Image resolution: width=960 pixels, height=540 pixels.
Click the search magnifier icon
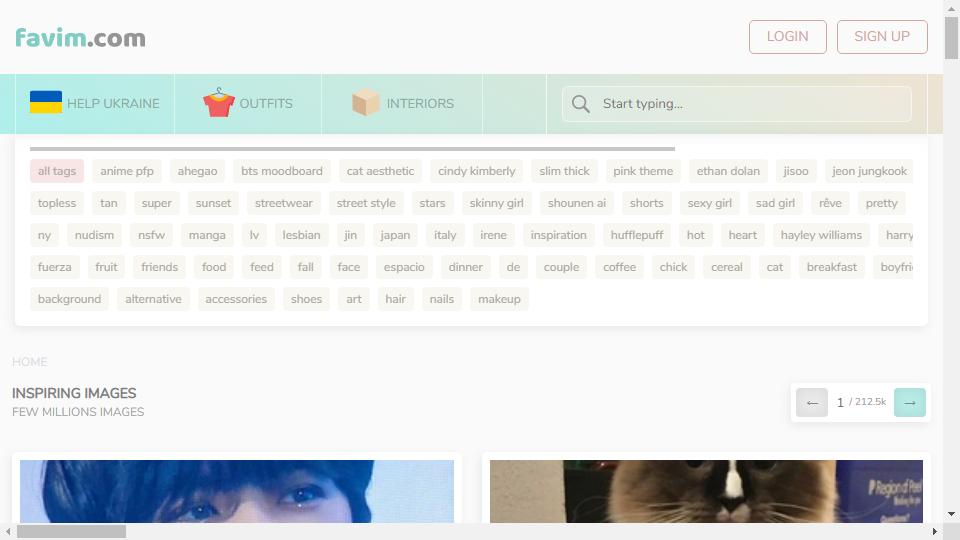[580, 103]
